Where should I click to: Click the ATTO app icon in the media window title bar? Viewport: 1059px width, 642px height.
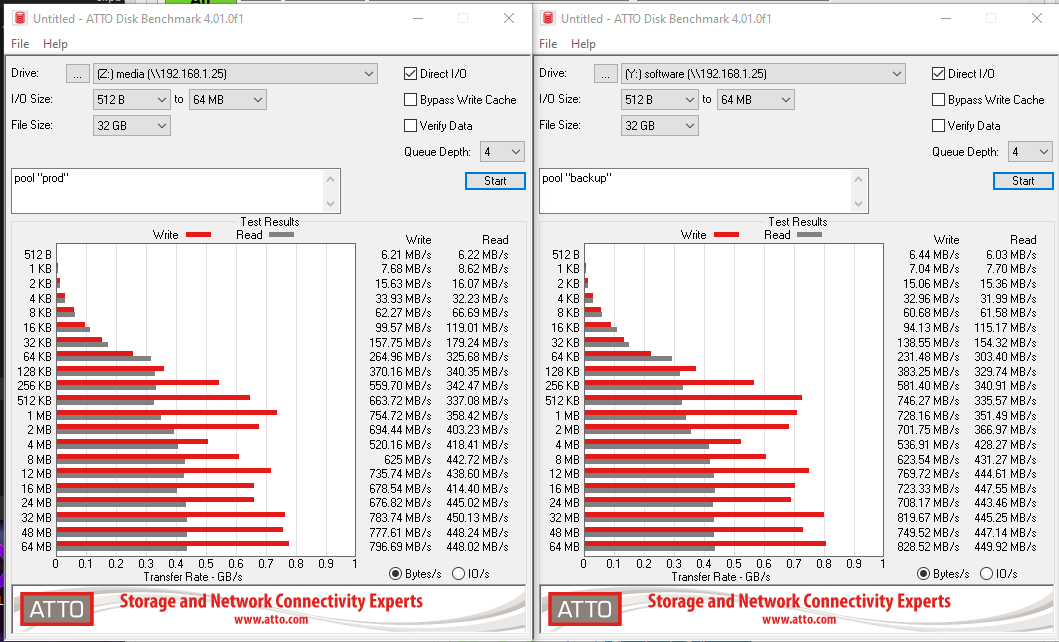pos(20,18)
